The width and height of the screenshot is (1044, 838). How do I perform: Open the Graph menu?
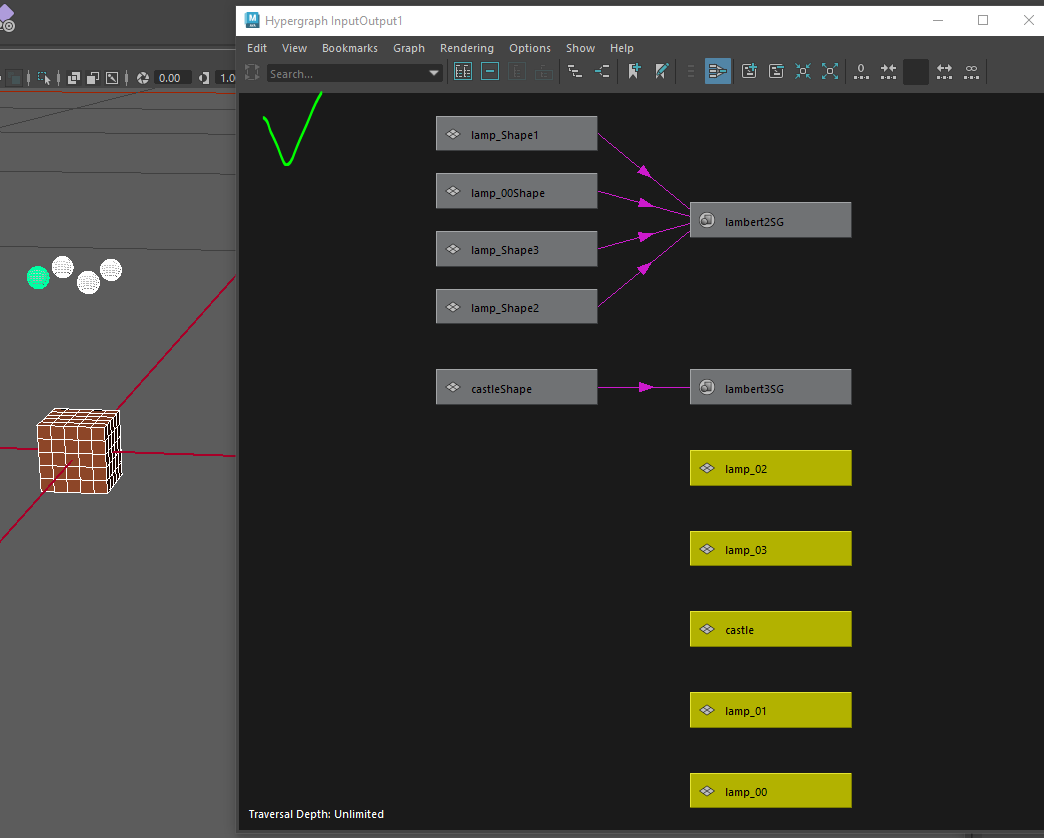(408, 48)
